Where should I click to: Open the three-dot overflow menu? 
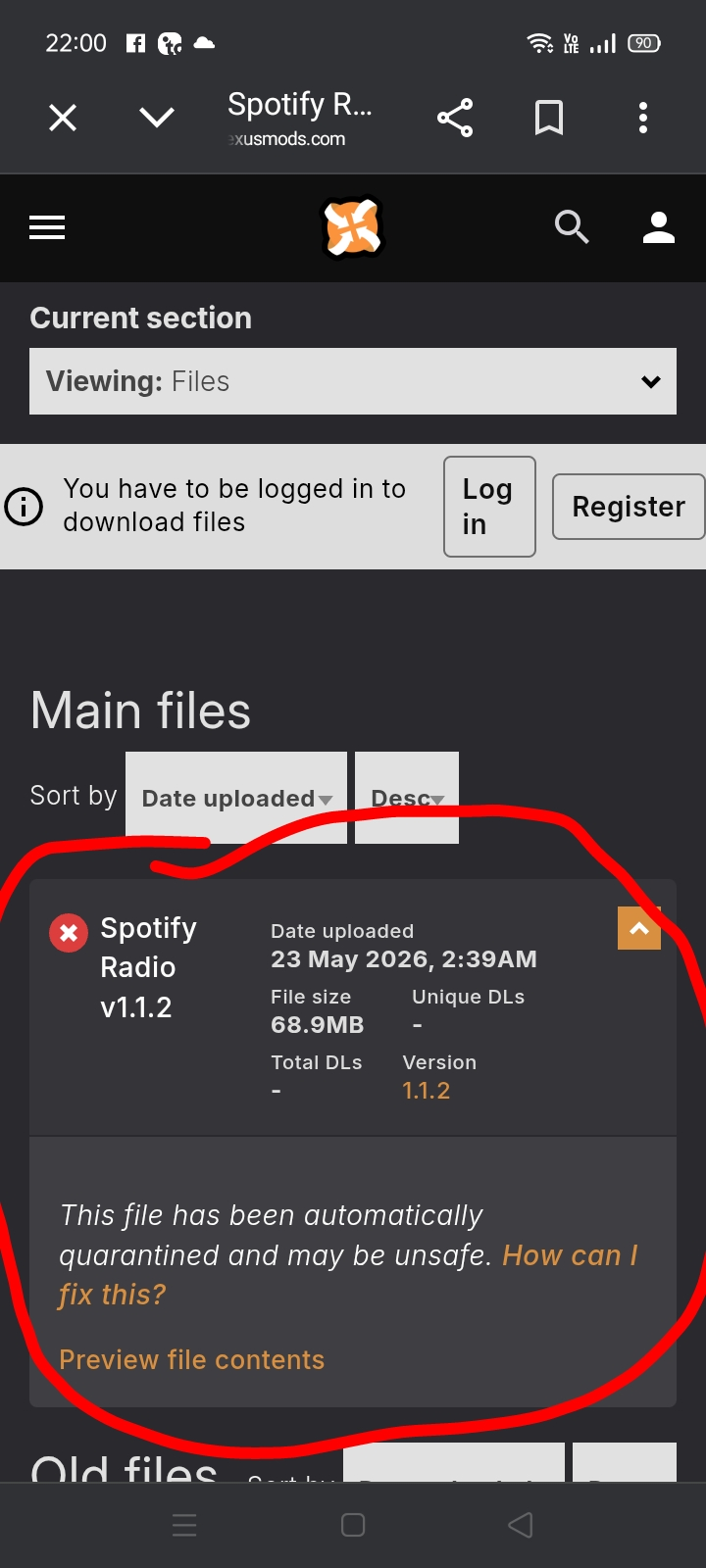click(643, 119)
